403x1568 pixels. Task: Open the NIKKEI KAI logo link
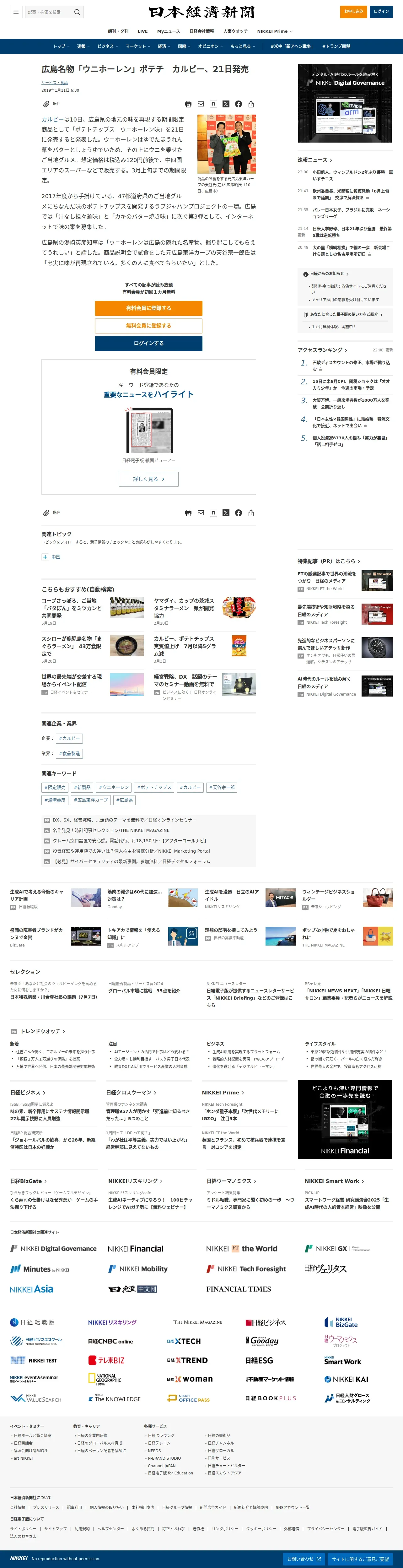coord(346,1379)
